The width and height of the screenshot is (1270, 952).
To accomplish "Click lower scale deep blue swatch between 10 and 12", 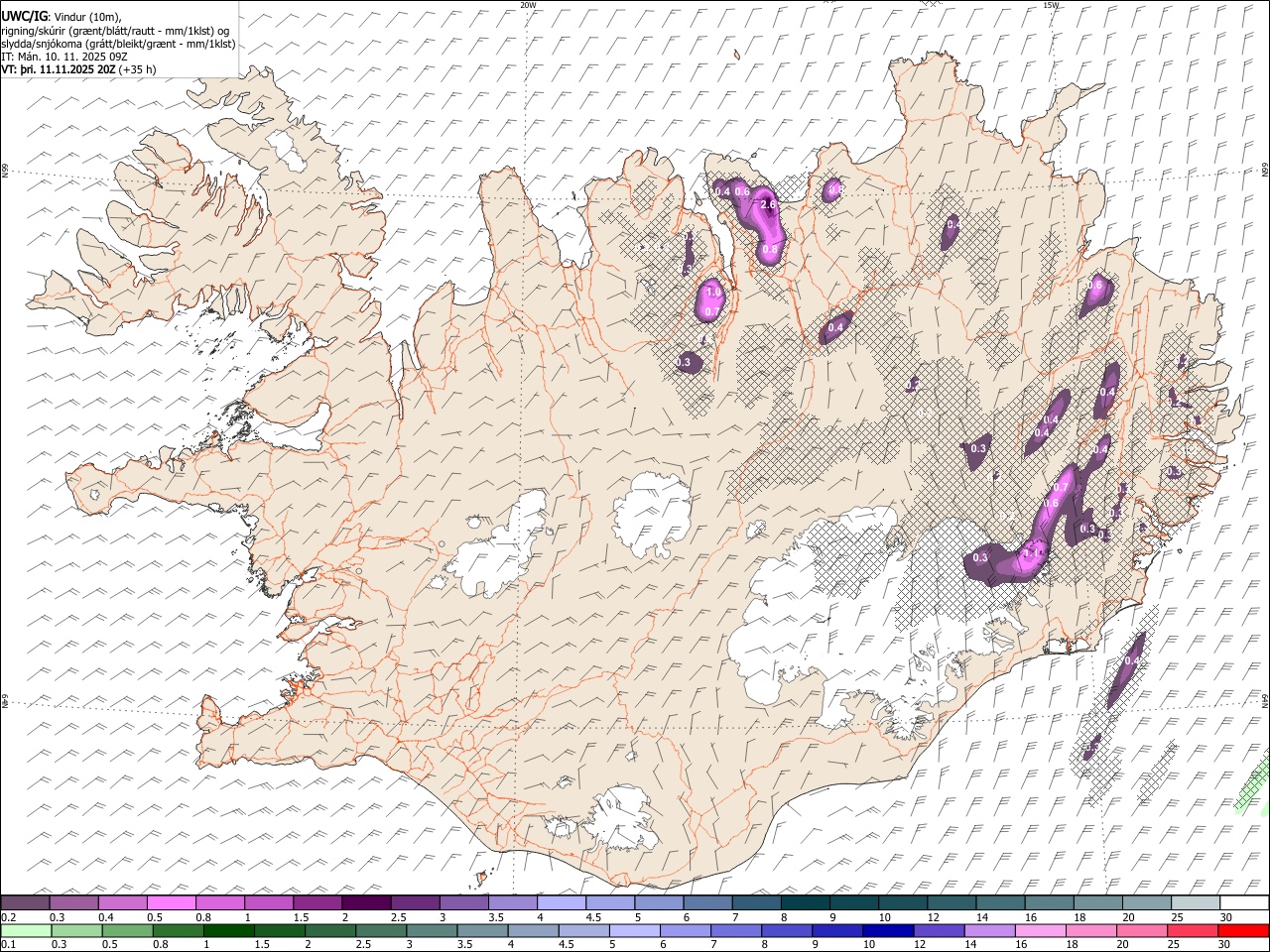I will click(x=887, y=930).
